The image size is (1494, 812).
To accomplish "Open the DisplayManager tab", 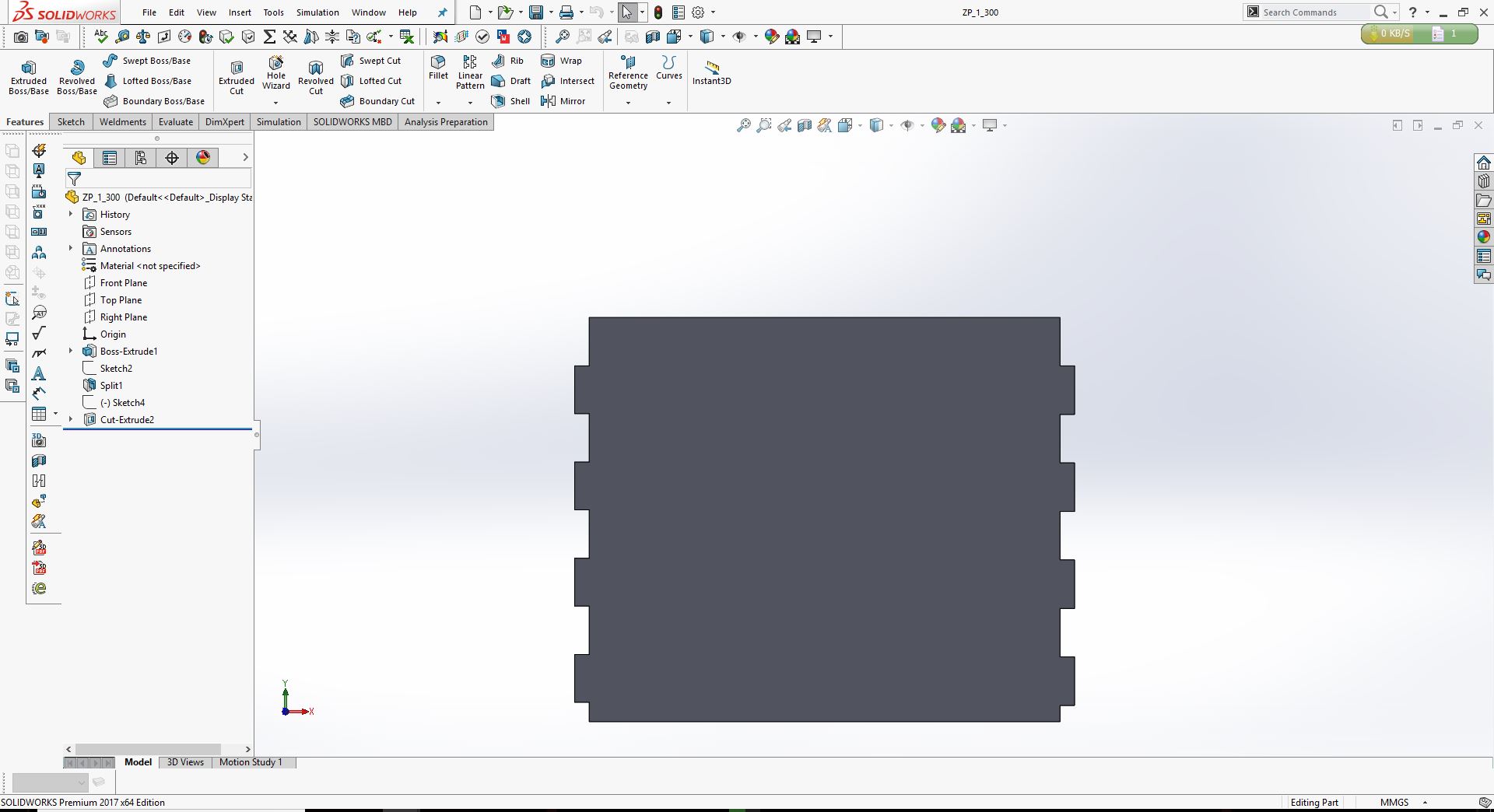I will tap(203, 158).
